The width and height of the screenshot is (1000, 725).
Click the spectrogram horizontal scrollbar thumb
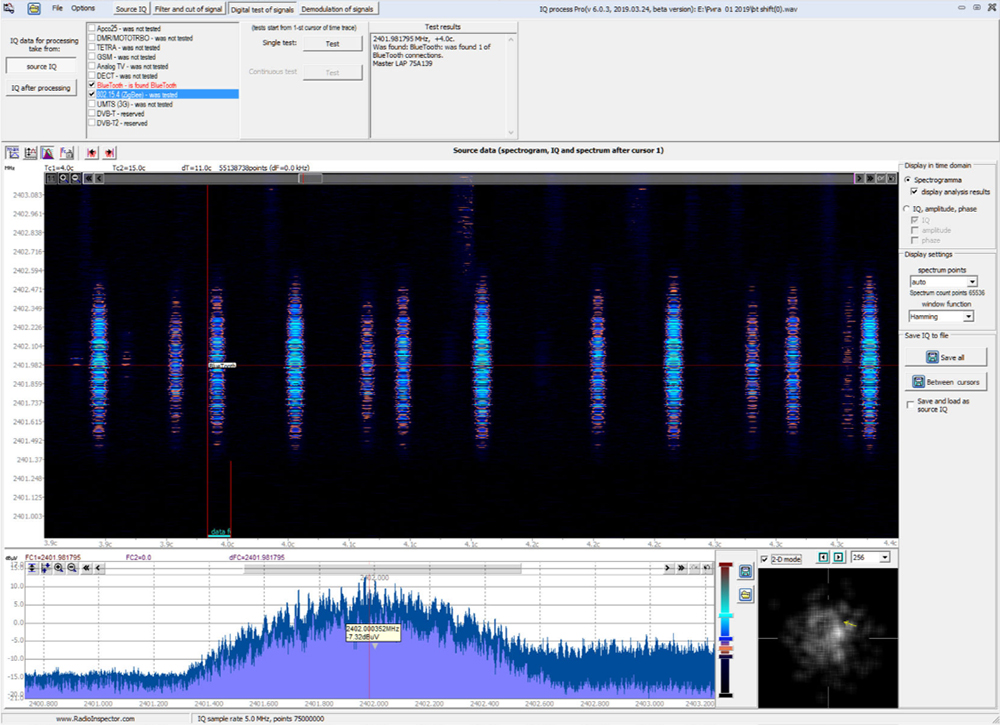coord(310,178)
